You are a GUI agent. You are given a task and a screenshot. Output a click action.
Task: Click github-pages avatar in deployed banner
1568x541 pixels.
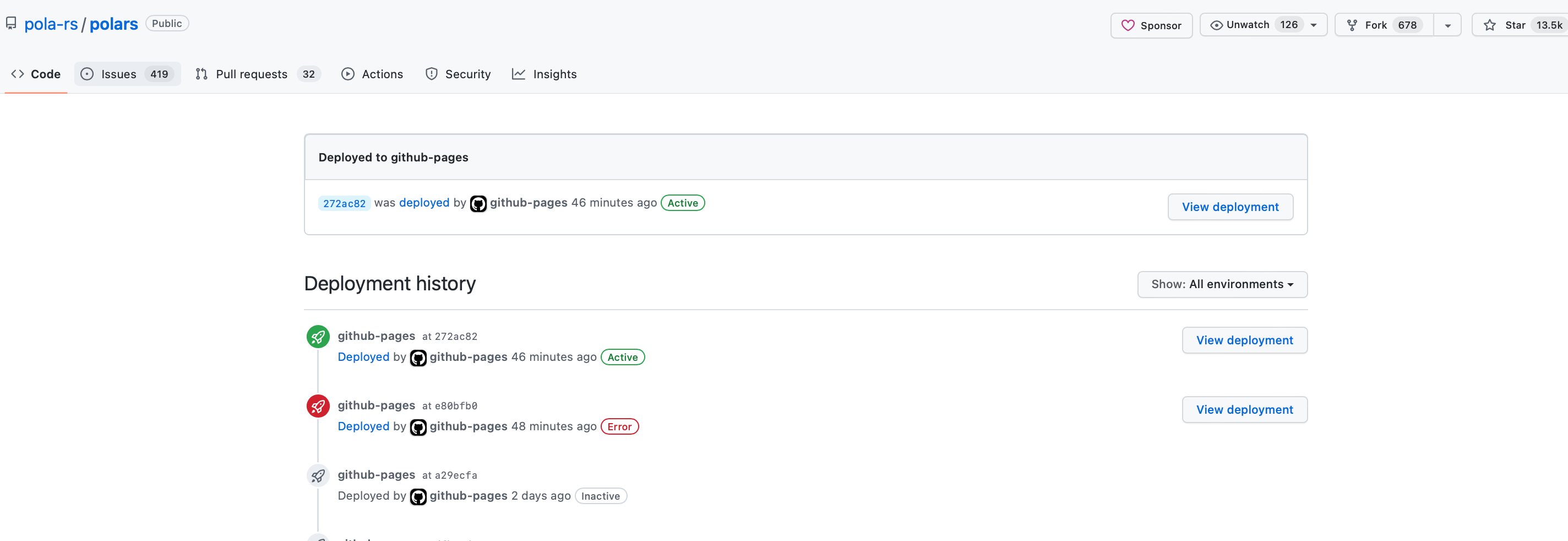(x=478, y=203)
